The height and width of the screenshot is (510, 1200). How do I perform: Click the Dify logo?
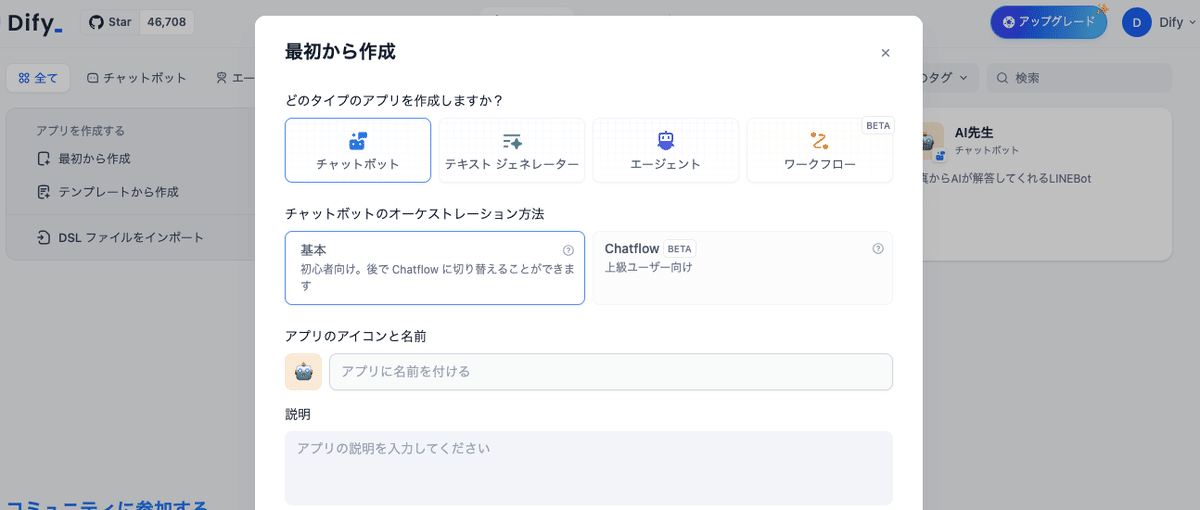35,23
